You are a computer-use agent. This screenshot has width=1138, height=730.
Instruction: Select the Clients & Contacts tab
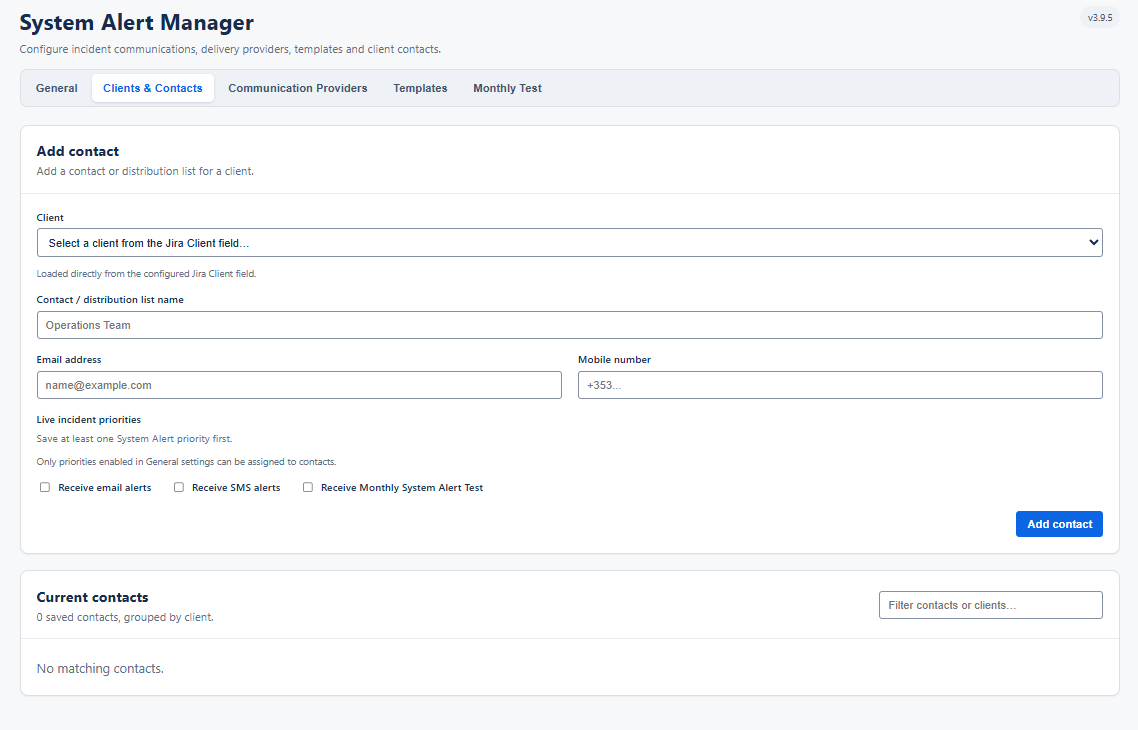pos(152,88)
